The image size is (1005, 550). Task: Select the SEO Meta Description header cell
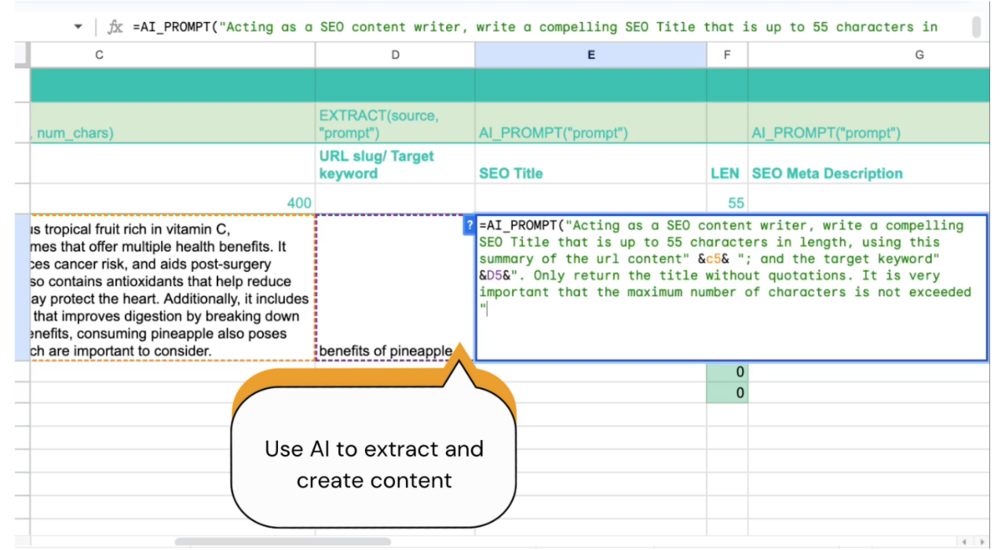pos(868,164)
